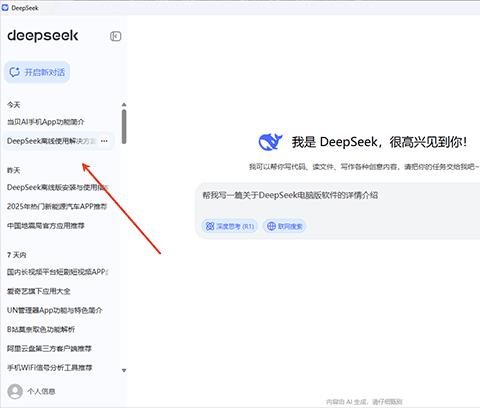
Task: Click the chat list scrollbar up arrow
Action: (124, 105)
